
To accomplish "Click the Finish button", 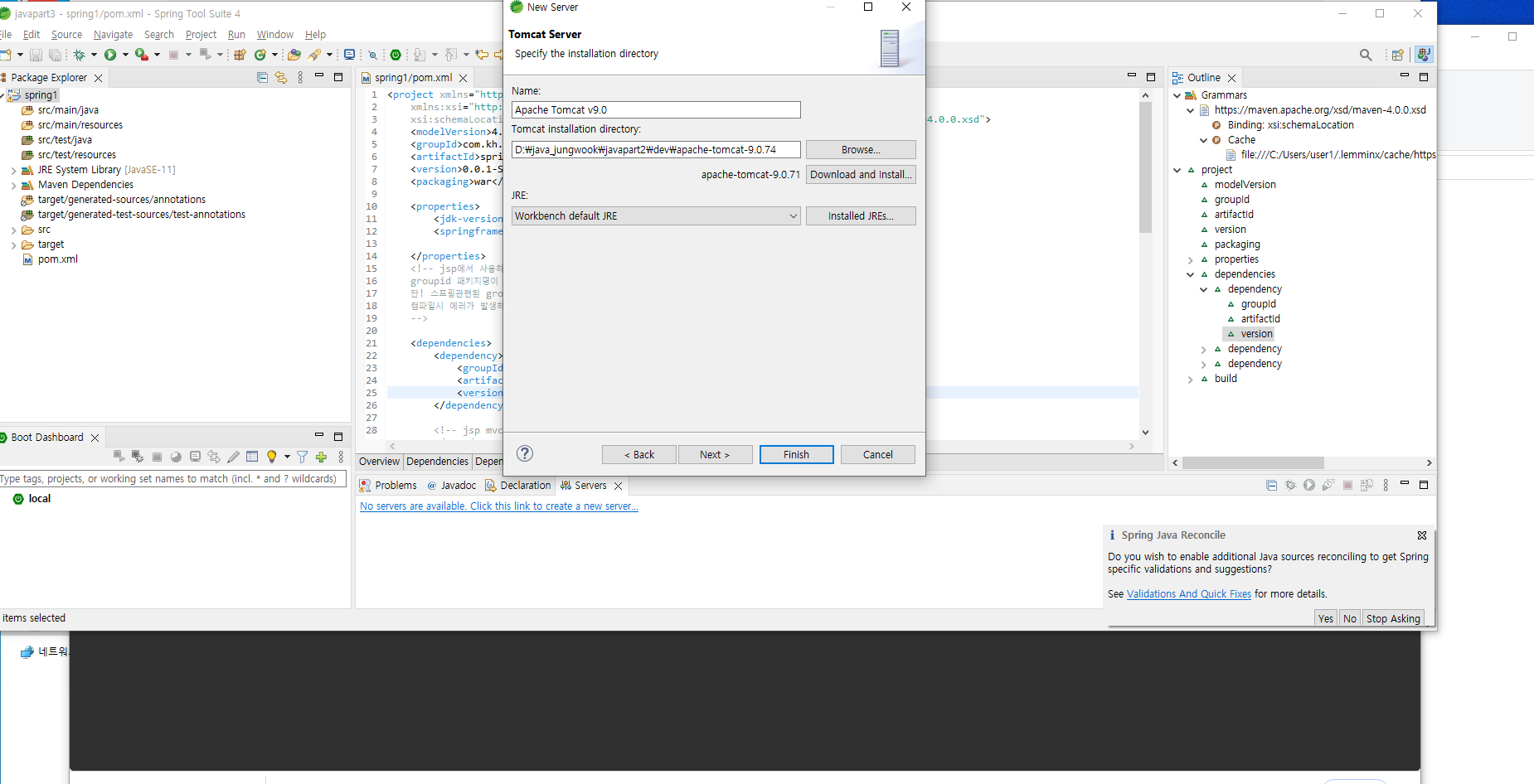I will (796, 455).
